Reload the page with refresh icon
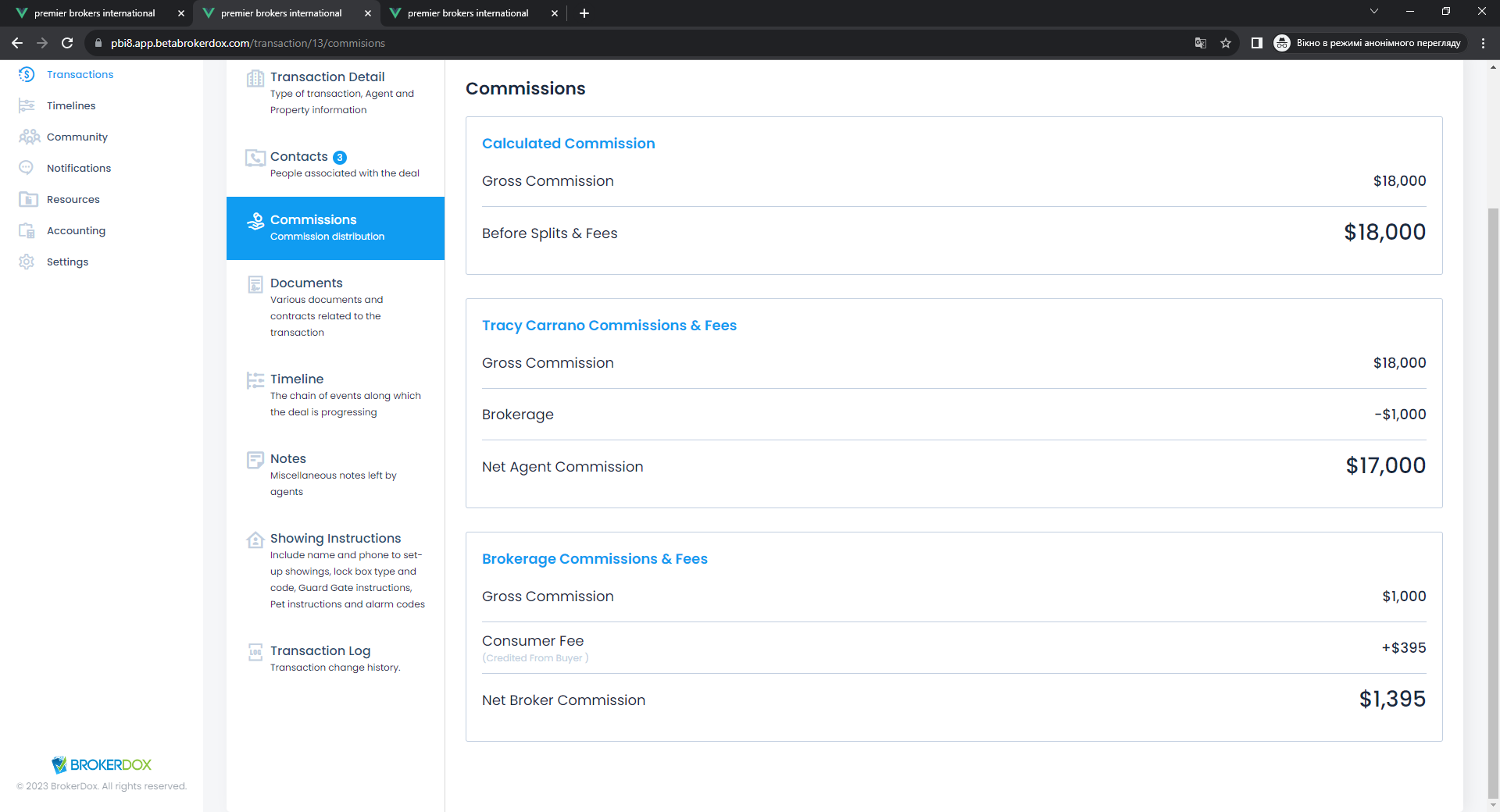Screen dimensions: 1500x812 (x=67, y=43)
